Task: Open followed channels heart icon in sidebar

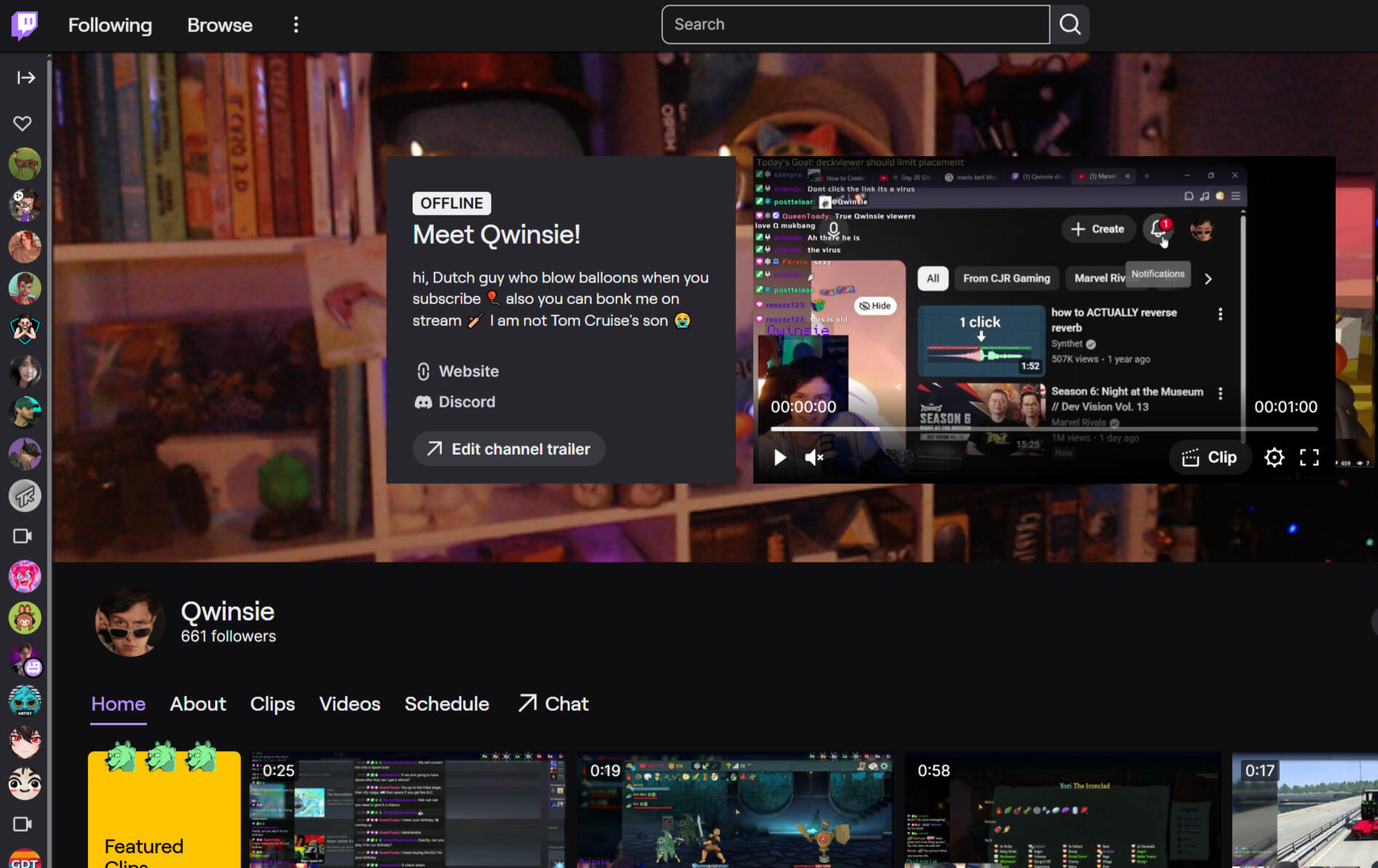Action: (x=23, y=123)
